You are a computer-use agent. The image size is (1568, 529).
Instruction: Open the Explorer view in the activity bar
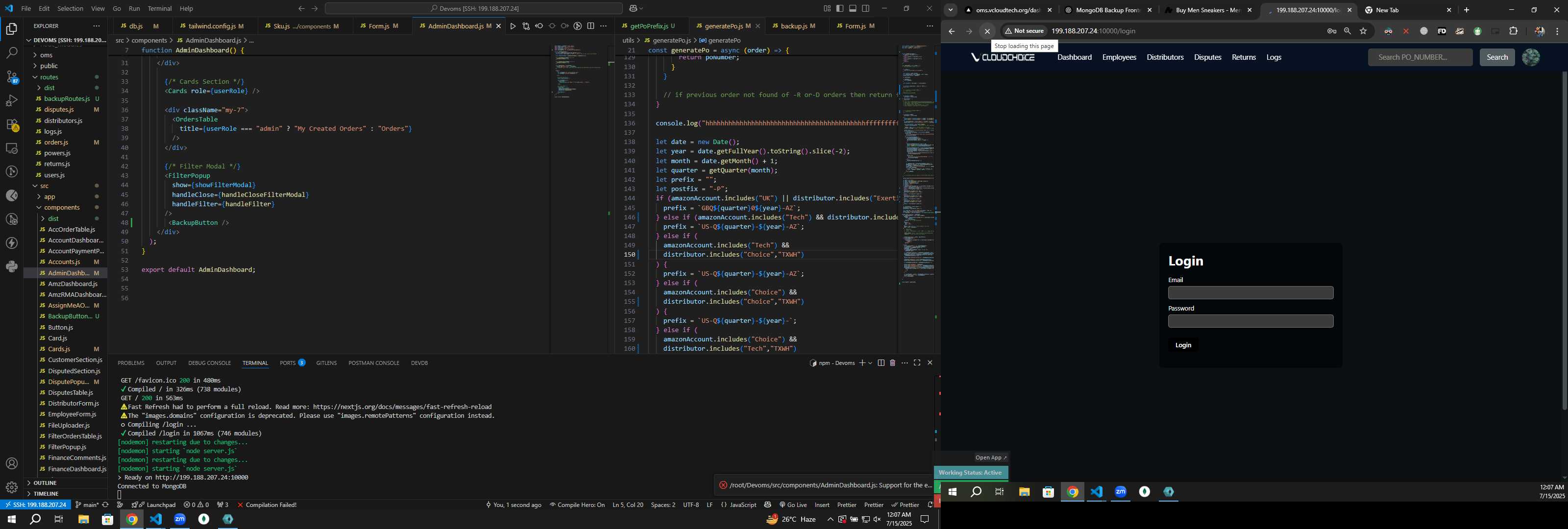[x=12, y=28]
